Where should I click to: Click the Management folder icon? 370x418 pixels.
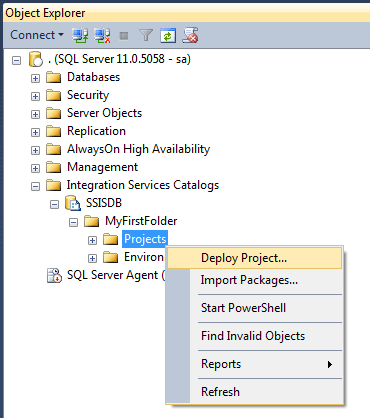click(53, 167)
